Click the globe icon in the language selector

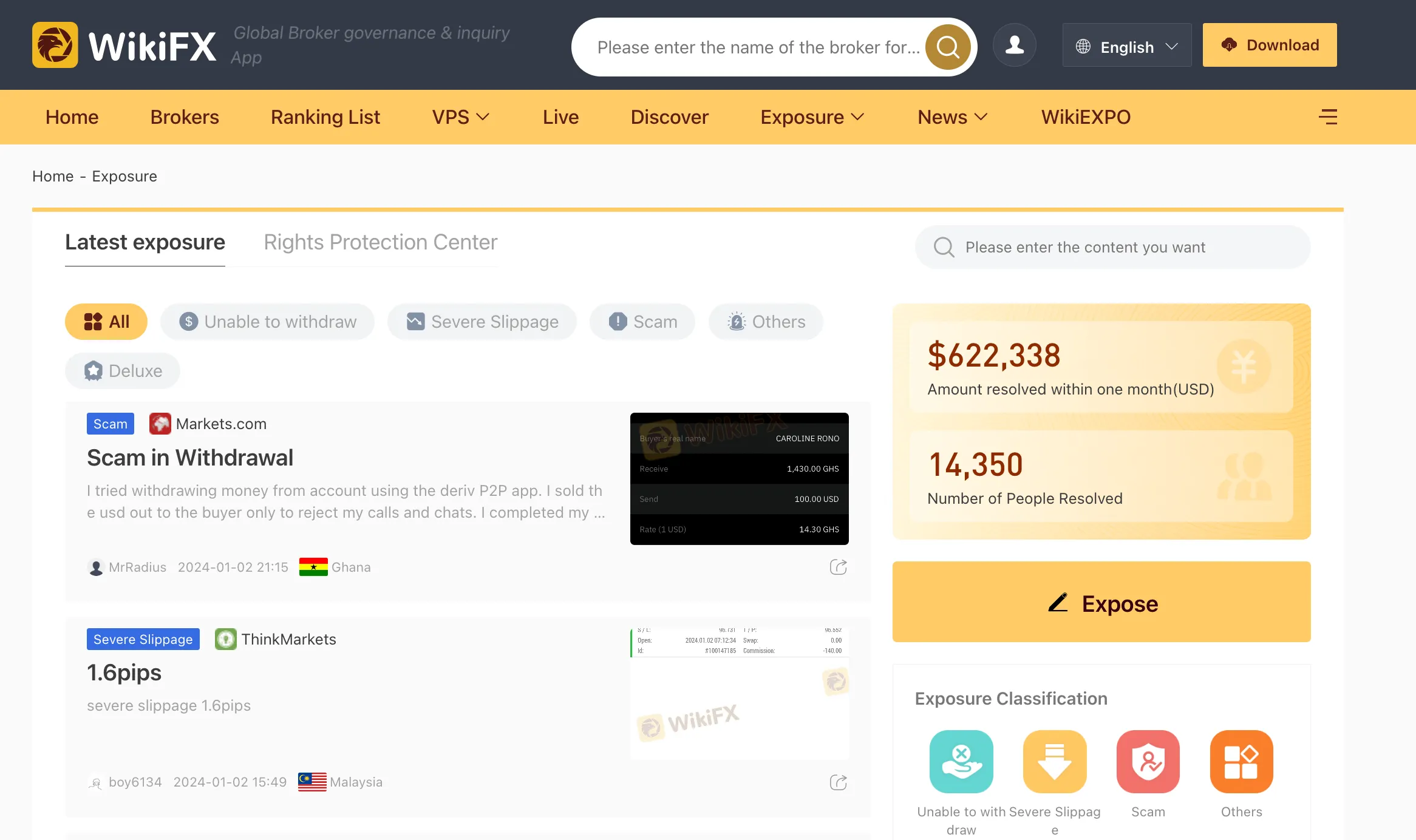[x=1083, y=46]
